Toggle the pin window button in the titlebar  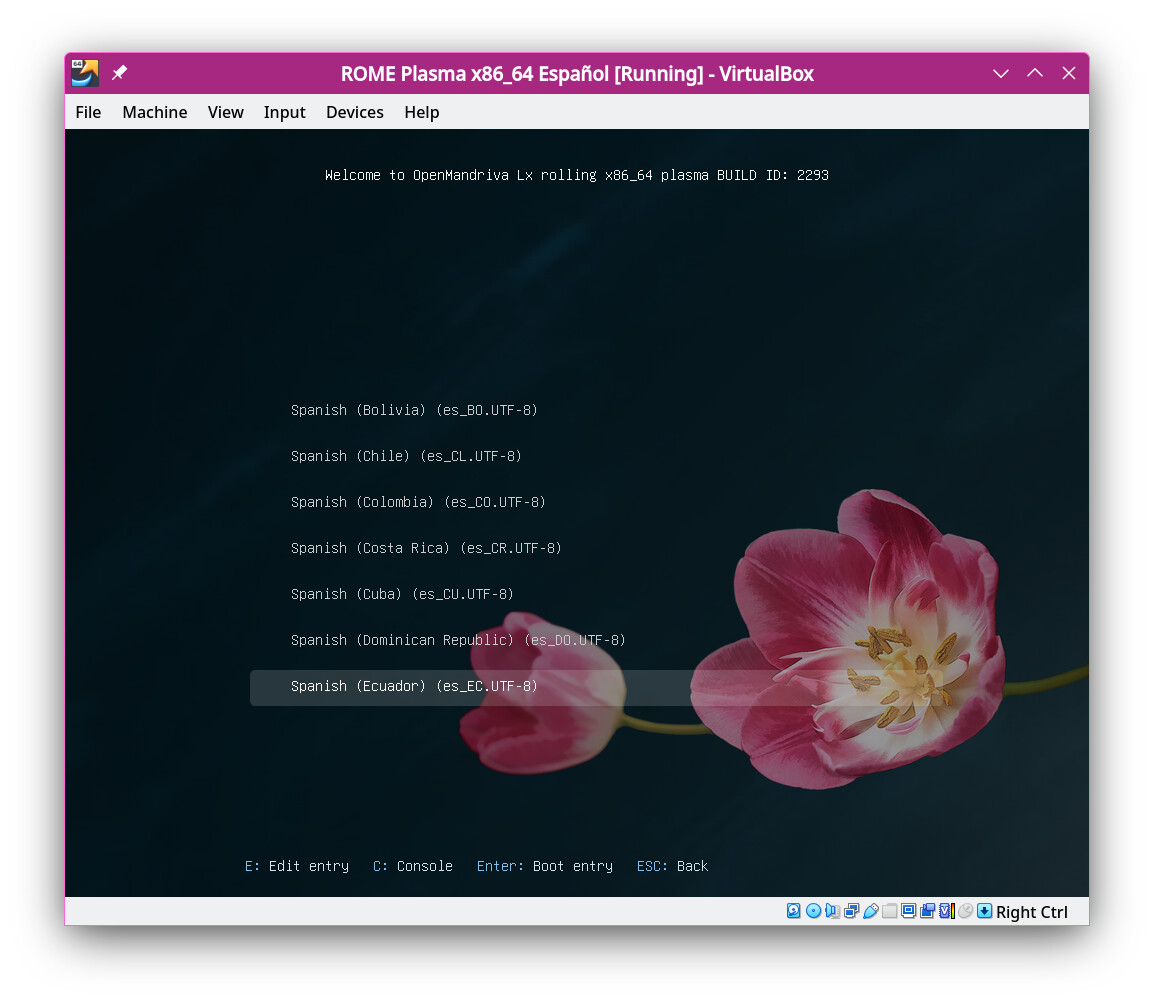point(119,73)
